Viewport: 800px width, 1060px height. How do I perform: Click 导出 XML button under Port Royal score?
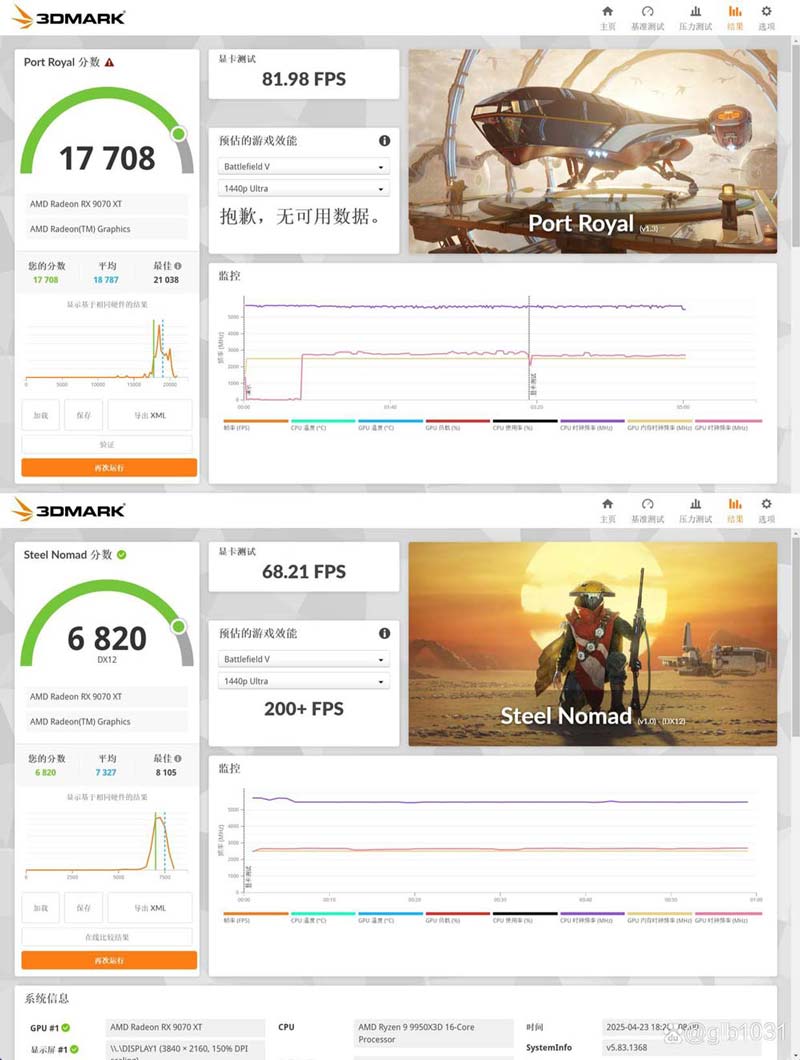(150, 415)
